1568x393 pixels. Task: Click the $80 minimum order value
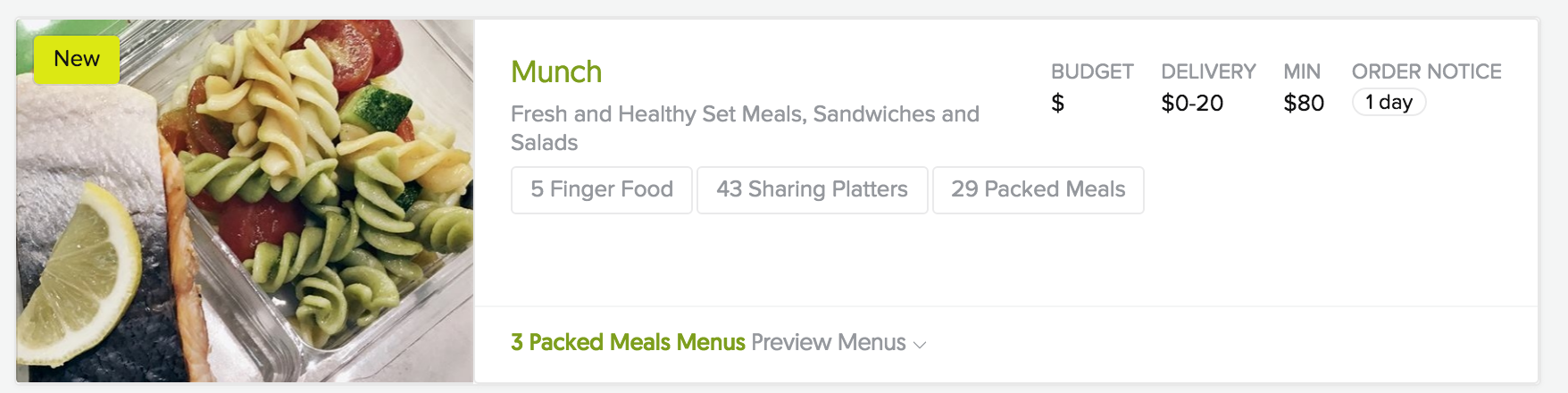coord(1303,104)
